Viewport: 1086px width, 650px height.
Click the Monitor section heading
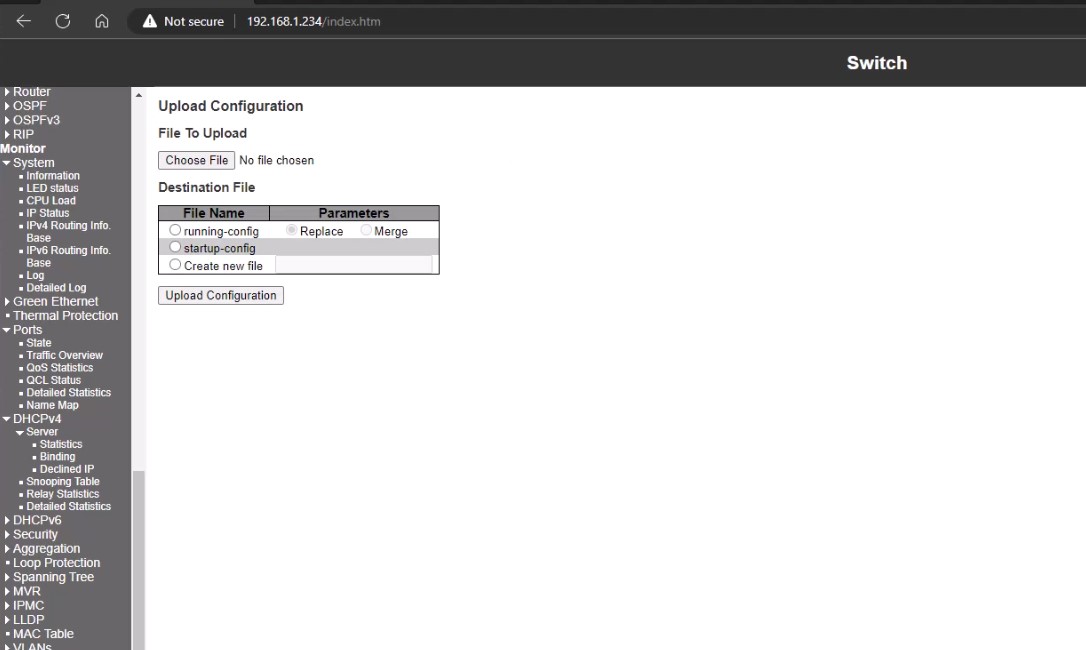pos(23,148)
